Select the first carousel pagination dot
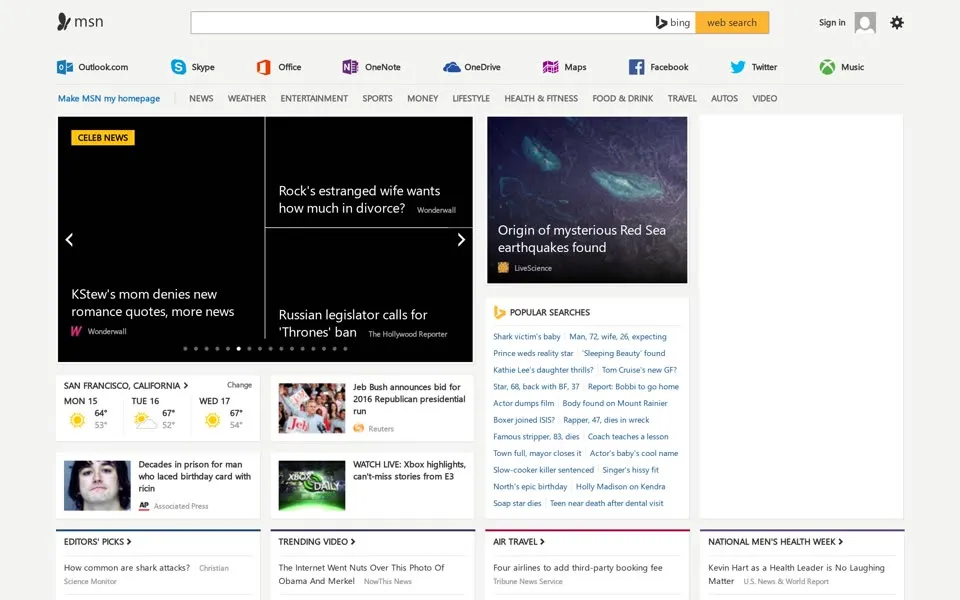 point(186,348)
